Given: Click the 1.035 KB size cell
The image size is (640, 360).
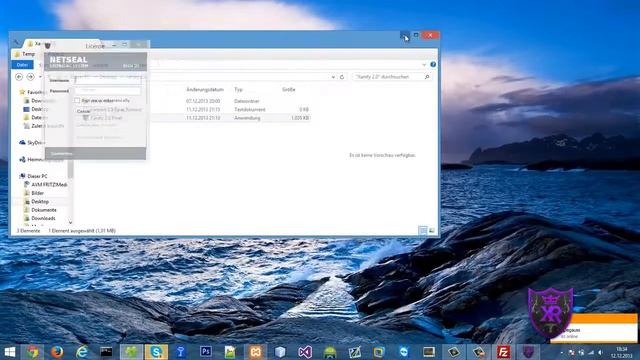Looking at the screenshot, I should pyautogui.click(x=300, y=118).
